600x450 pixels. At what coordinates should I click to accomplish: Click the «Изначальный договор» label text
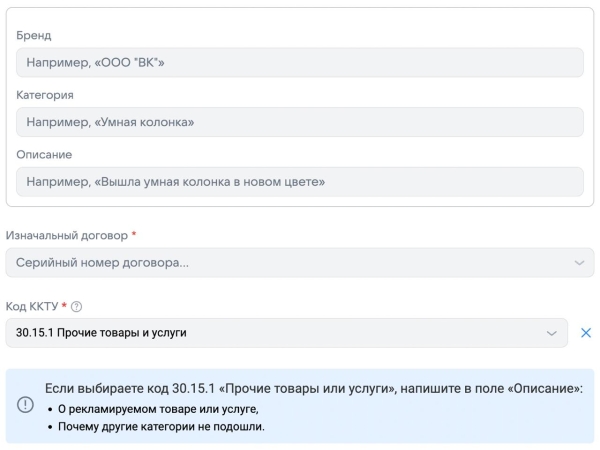pos(67,235)
